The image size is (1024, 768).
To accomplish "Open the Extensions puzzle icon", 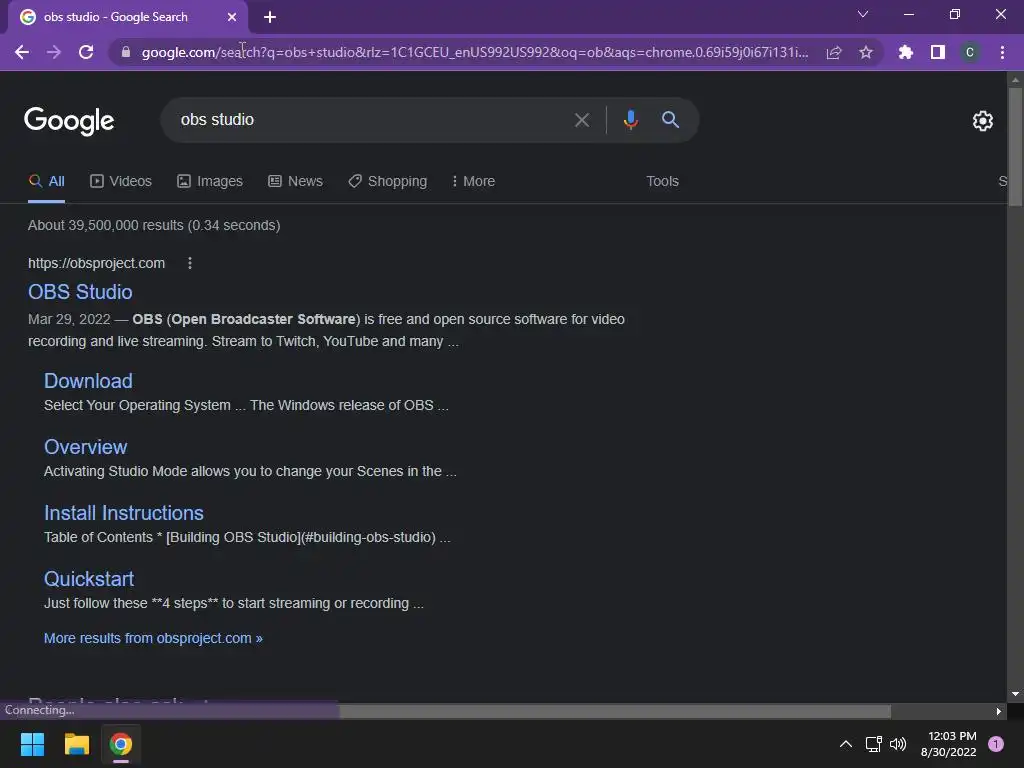I will tap(906, 52).
